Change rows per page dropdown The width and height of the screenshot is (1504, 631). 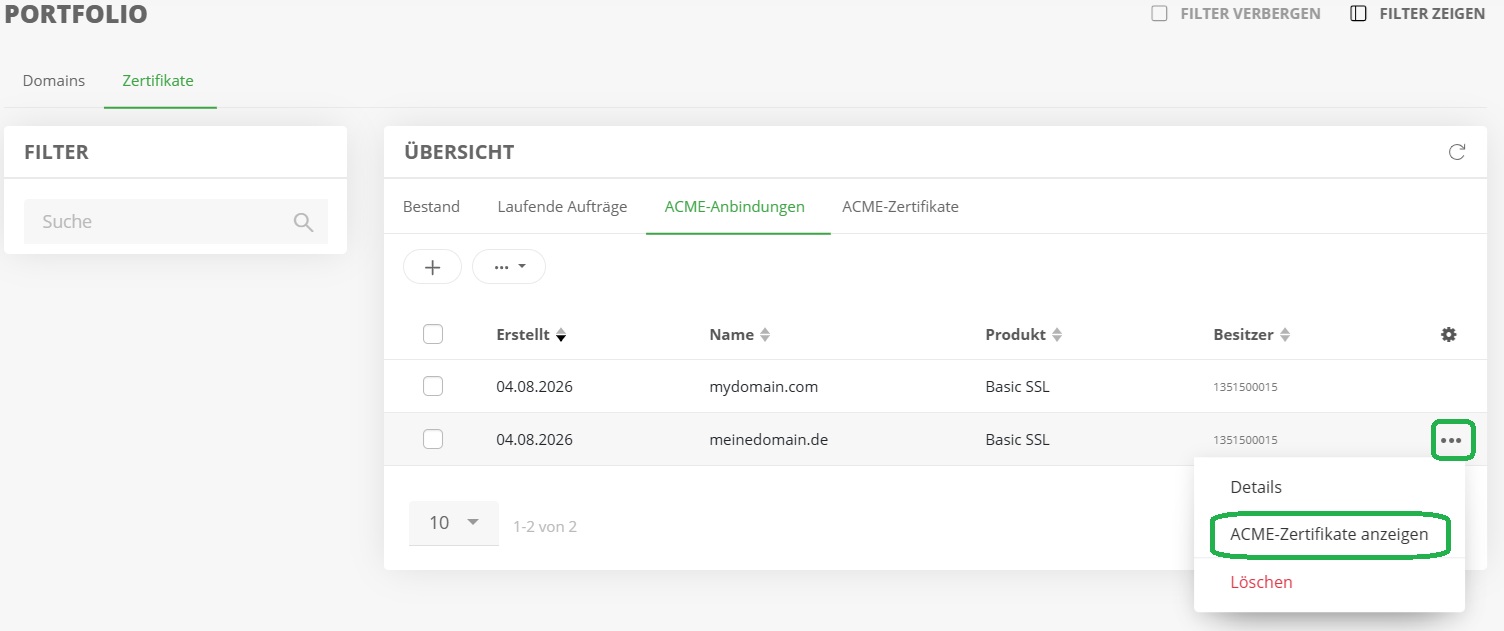pyautogui.click(x=454, y=523)
